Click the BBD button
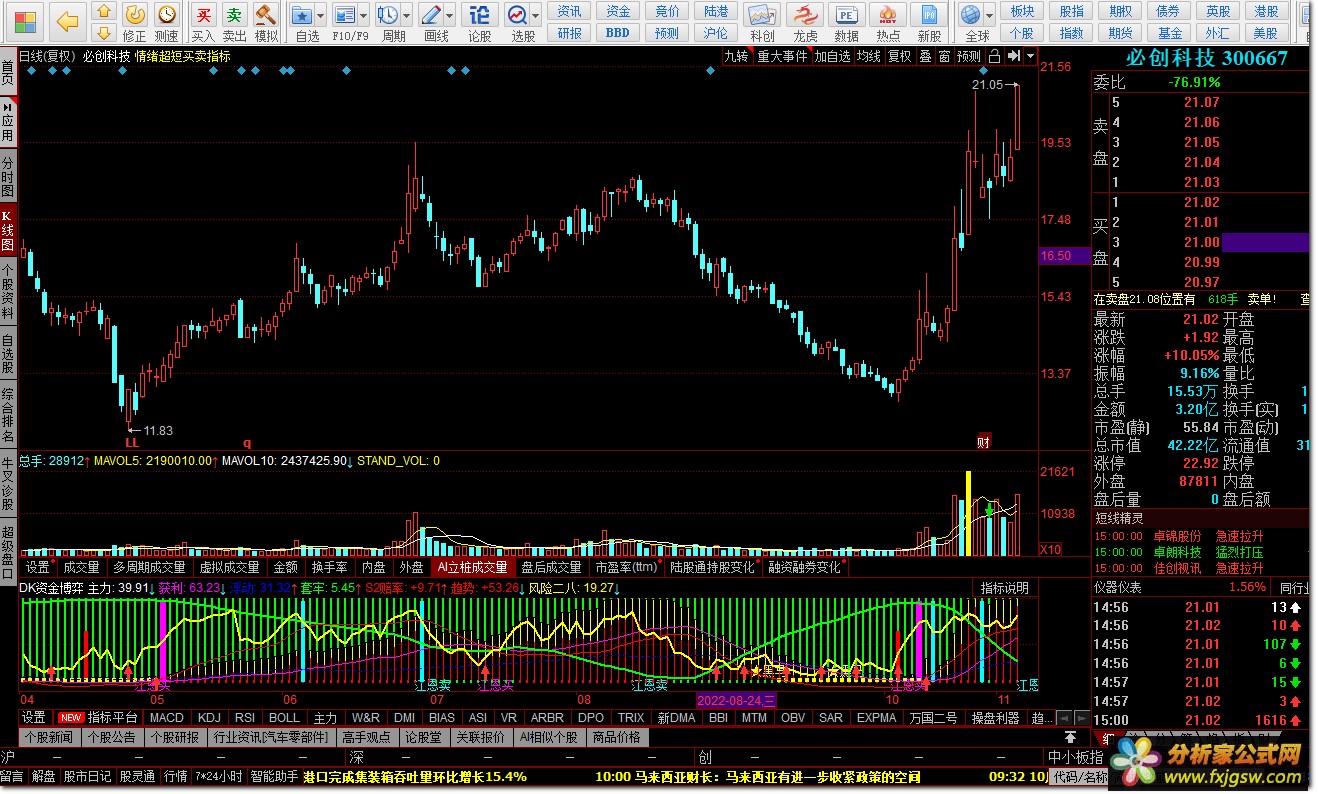This screenshot has width=1318, height=794. (618, 32)
